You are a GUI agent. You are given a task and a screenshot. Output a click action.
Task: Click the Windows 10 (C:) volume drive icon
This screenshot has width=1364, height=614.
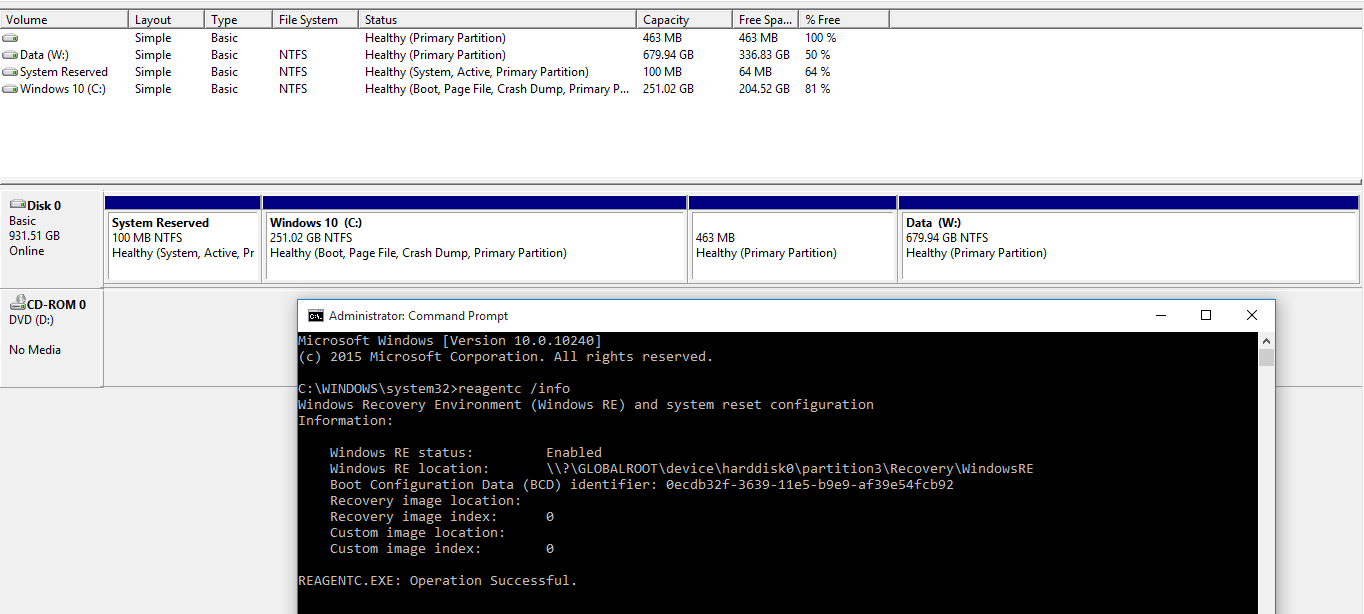tap(10, 89)
